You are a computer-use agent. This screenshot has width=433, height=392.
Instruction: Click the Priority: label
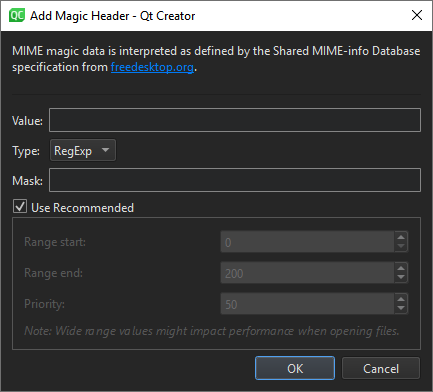[44, 304]
